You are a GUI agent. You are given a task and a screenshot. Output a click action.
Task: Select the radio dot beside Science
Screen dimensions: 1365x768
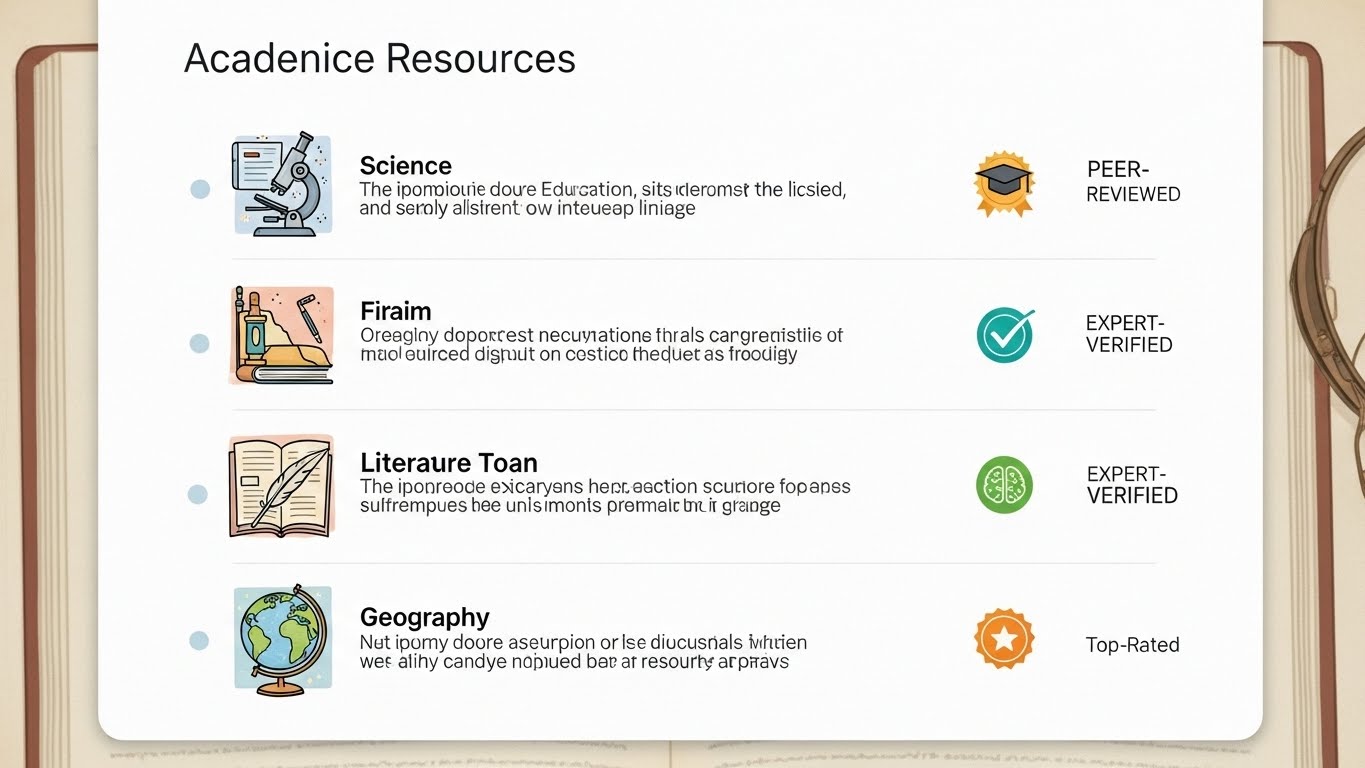(200, 189)
